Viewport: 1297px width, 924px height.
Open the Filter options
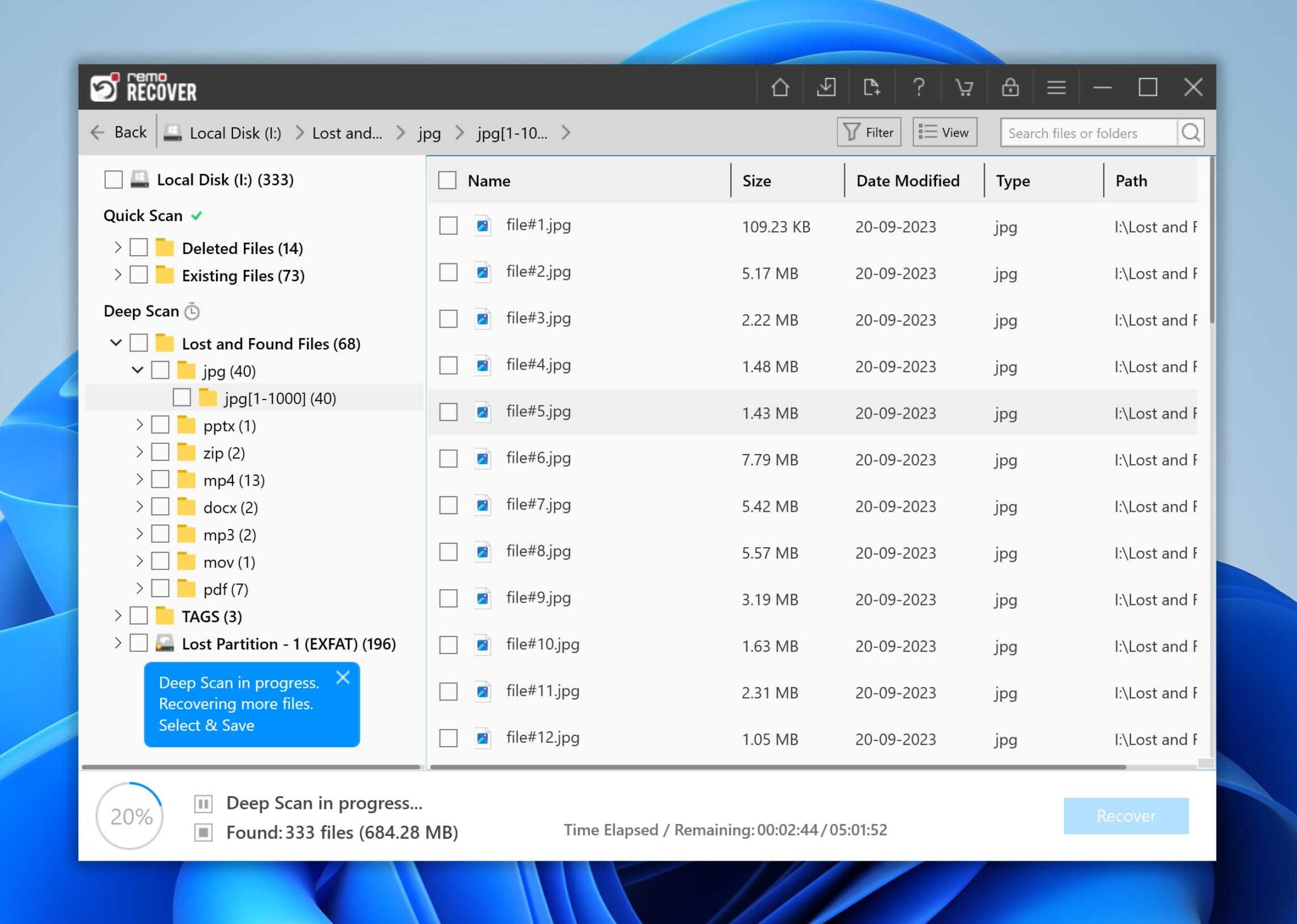pos(868,132)
